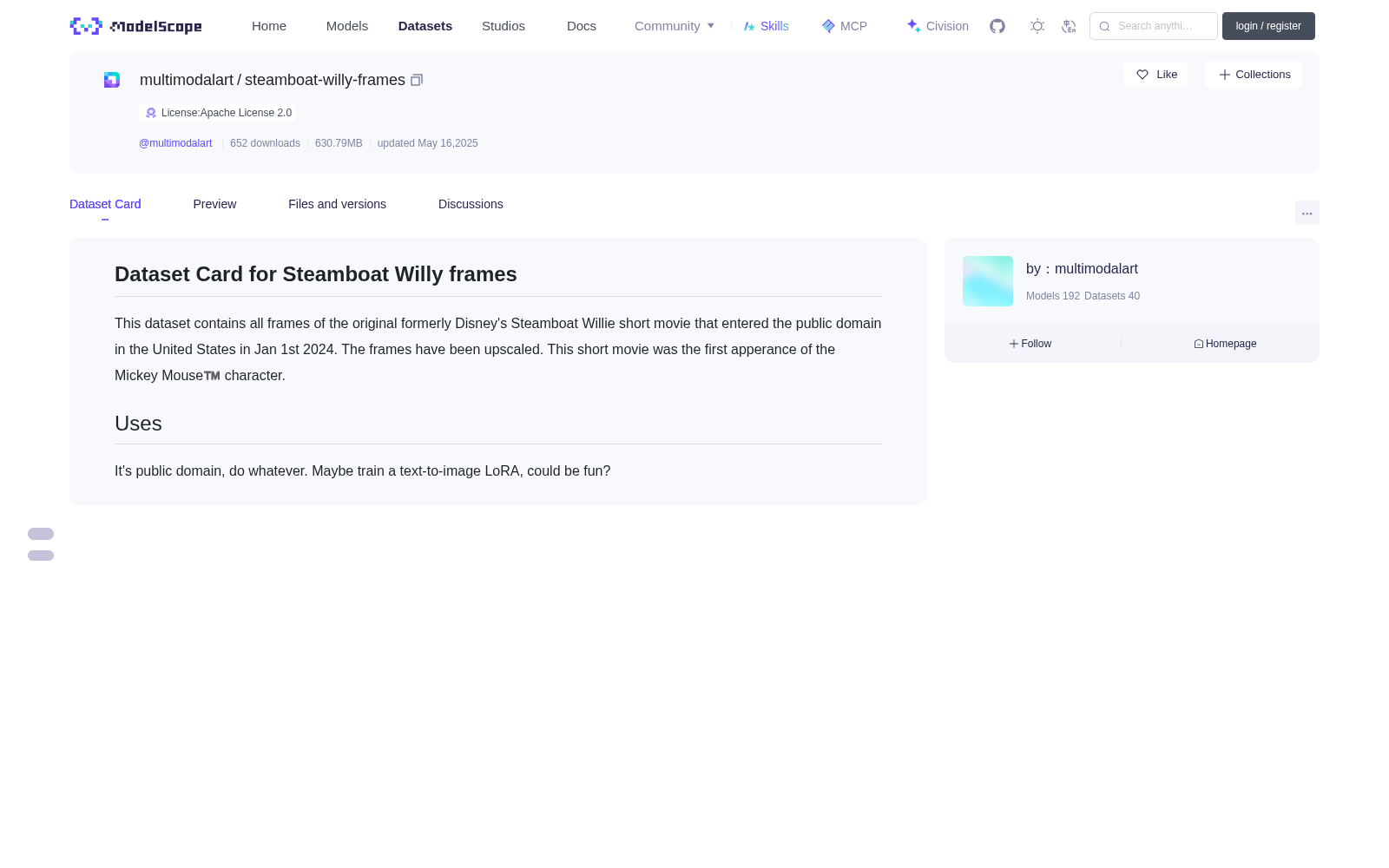
Task: Click the login / register button
Action: [1268, 26]
